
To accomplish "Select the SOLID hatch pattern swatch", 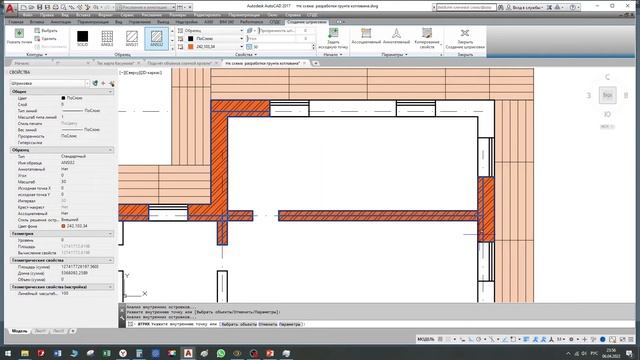I will point(82,37).
